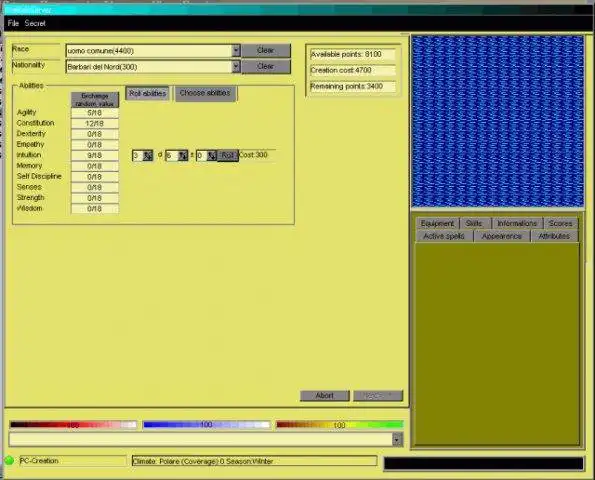Switch to the Scores tab
This screenshot has height=480, width=595.
(560, 223)
